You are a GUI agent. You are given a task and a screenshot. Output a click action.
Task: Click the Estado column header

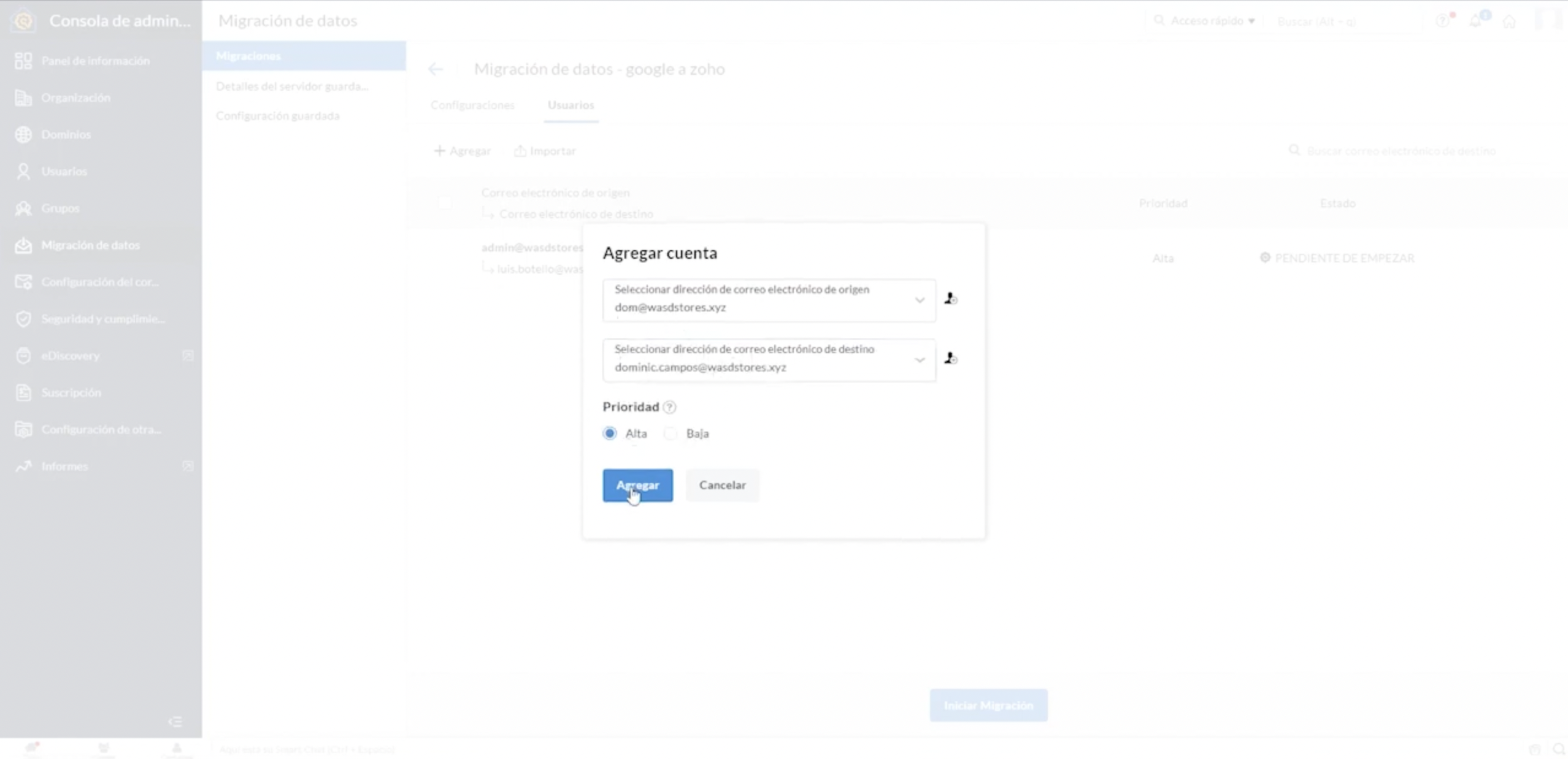(x=1337, y=203)
